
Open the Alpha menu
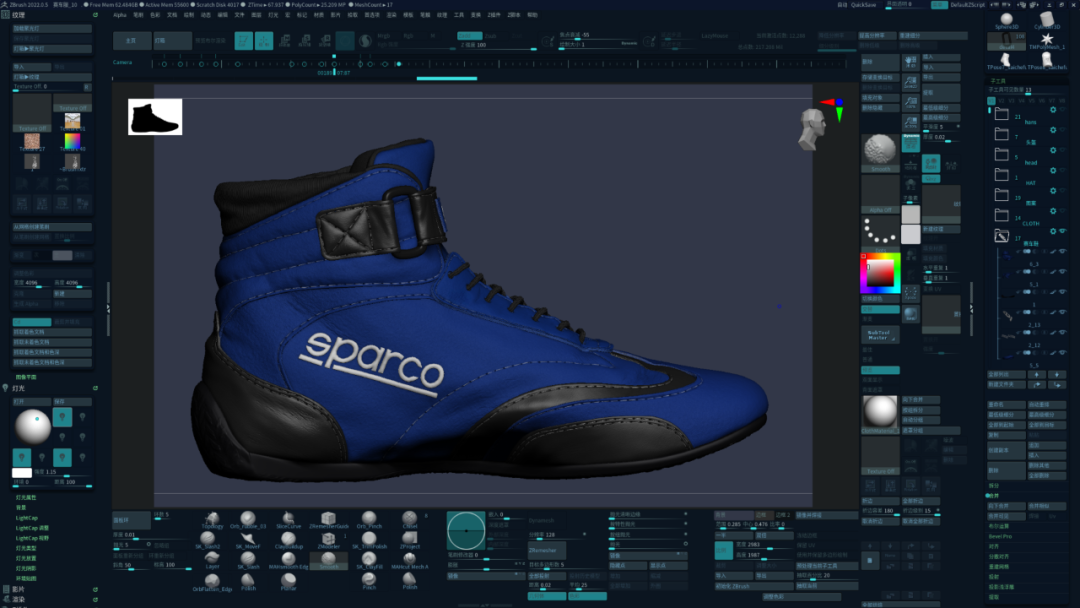point(120,14)
